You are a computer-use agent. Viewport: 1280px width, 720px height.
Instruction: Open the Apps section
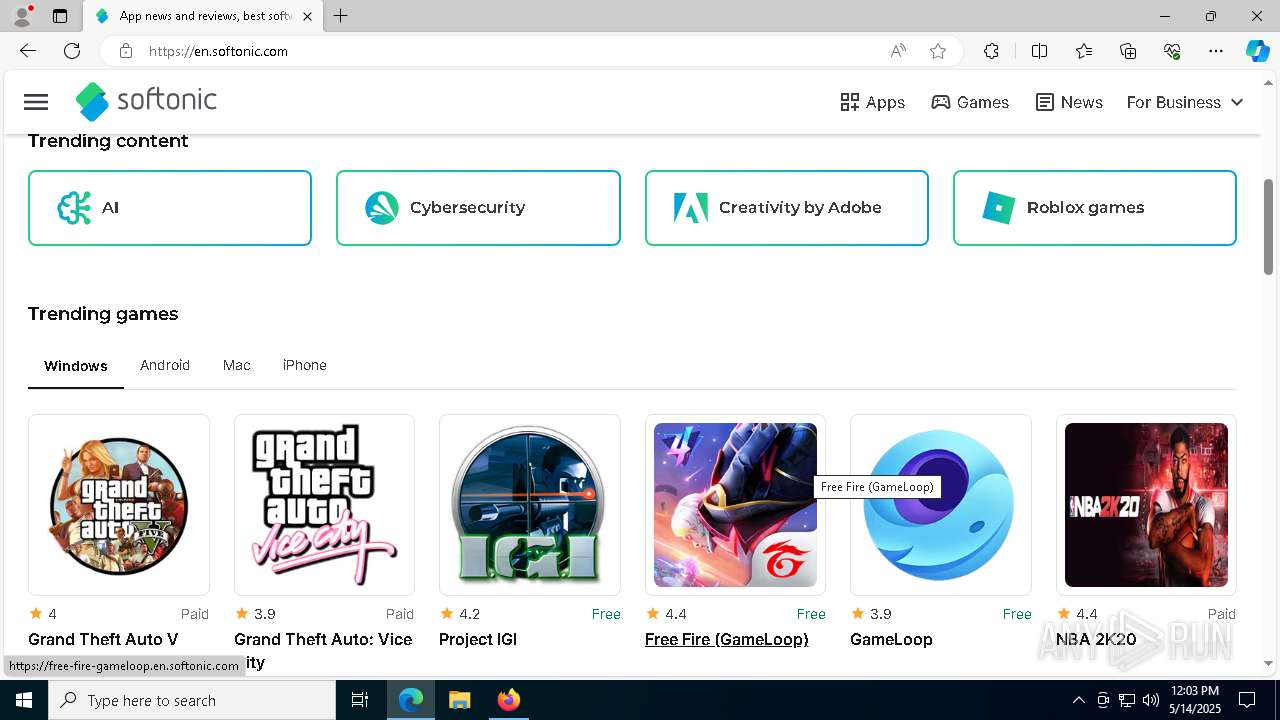coord(872,102)
